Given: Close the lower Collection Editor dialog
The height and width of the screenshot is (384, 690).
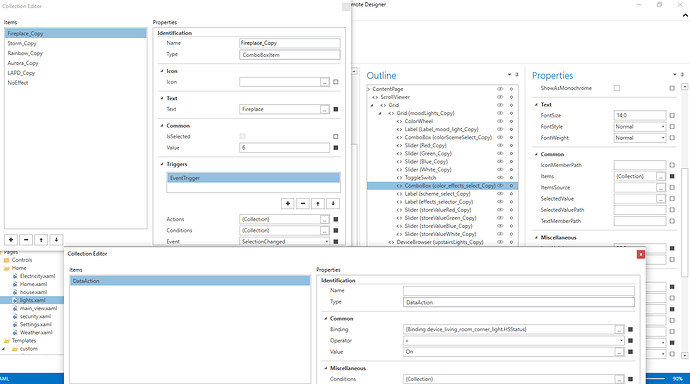Looking at the screenshot, I should pos(641,254).
